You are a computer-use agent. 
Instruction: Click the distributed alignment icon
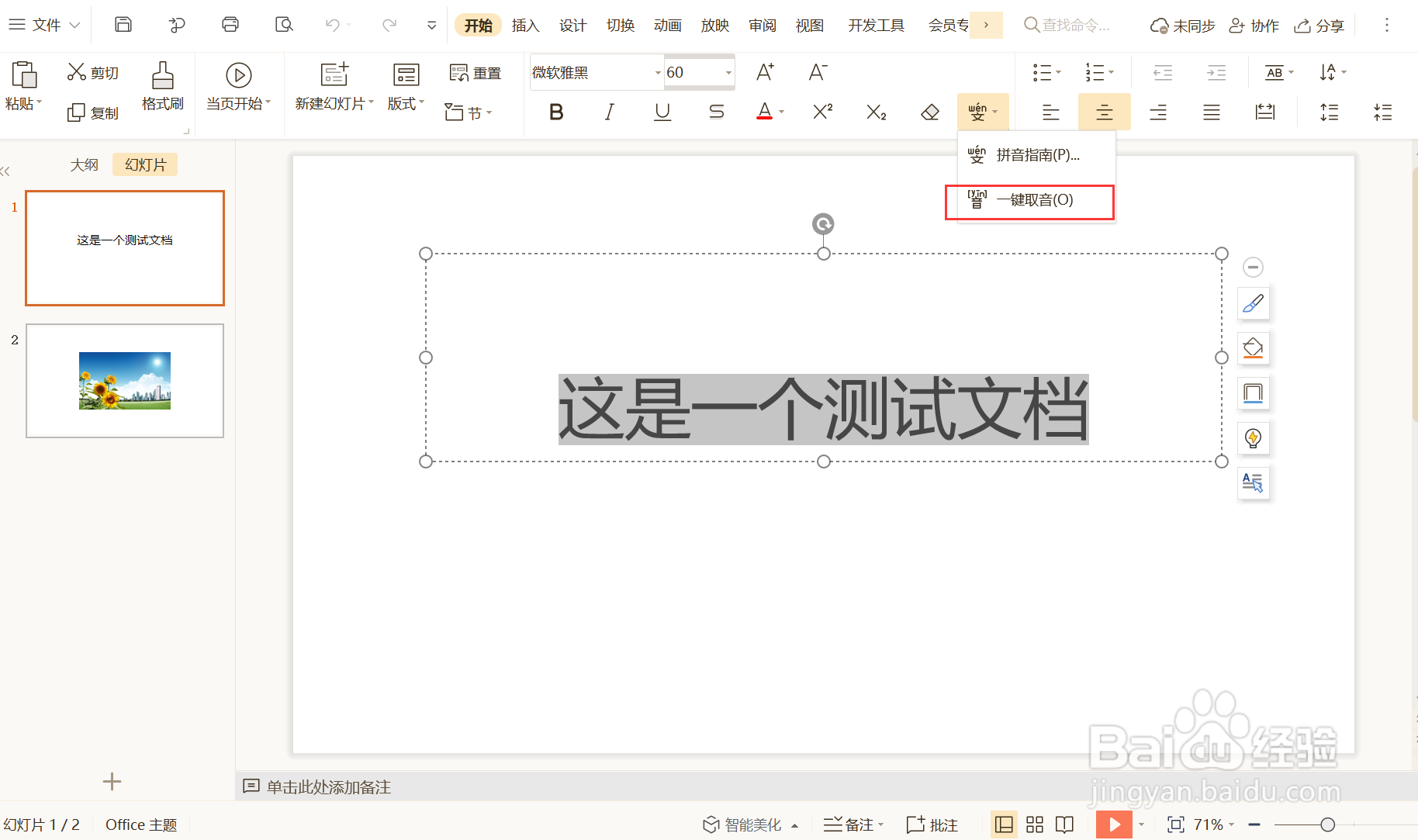tap(1265, 112)
